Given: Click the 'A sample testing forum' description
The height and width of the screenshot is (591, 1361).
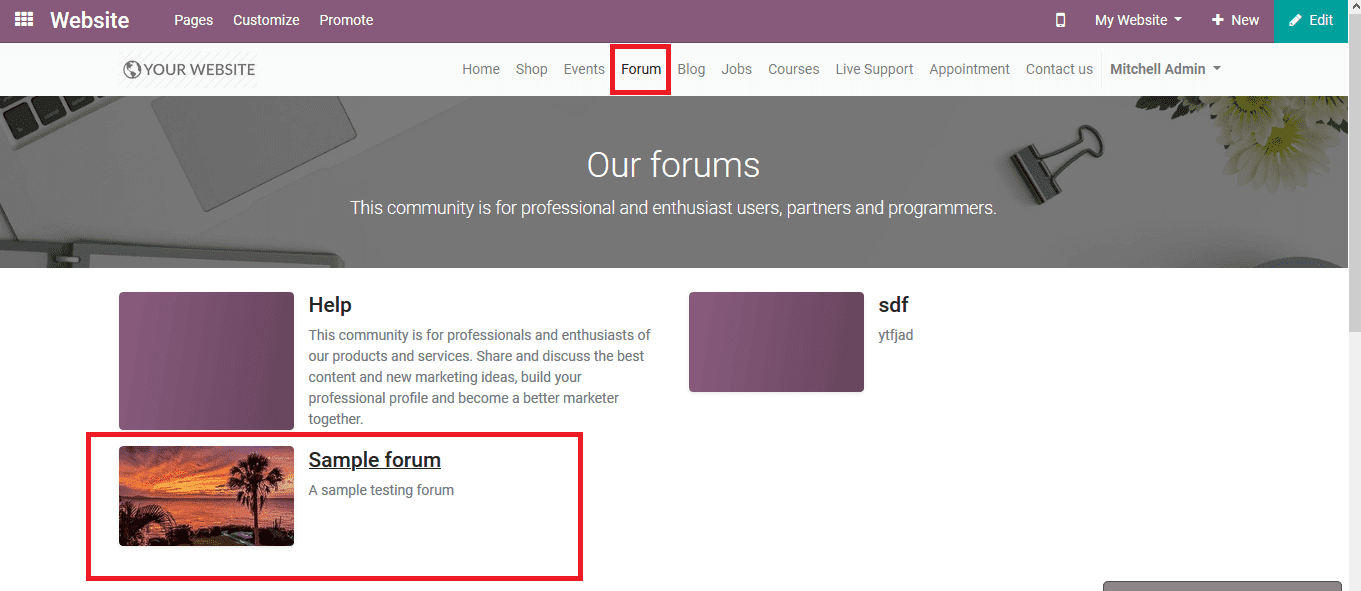Looking at the screenshot, I should point(381,490).
